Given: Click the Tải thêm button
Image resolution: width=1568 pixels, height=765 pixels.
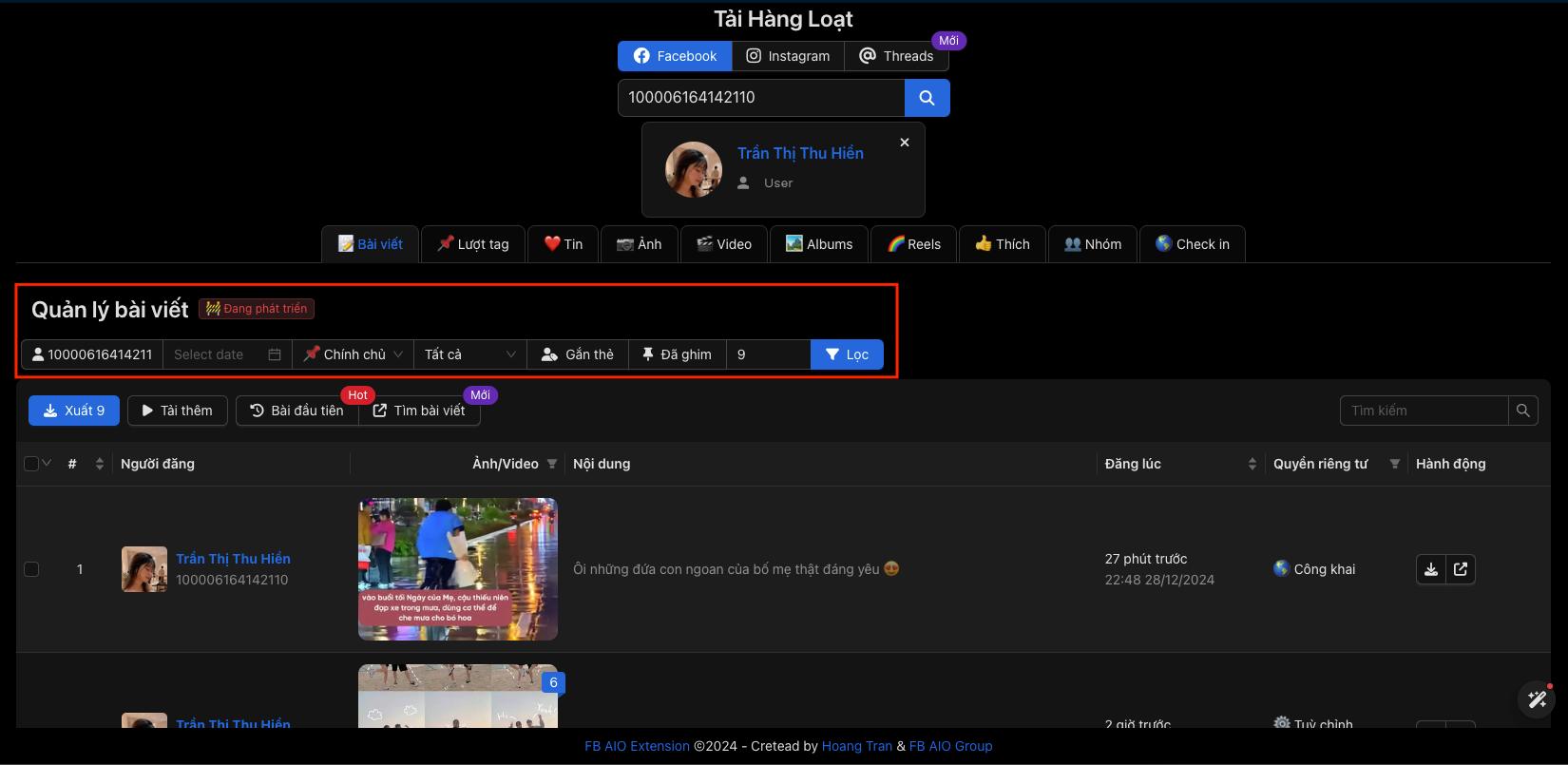Looking at the screenshot, I should [x=178, y=411].
